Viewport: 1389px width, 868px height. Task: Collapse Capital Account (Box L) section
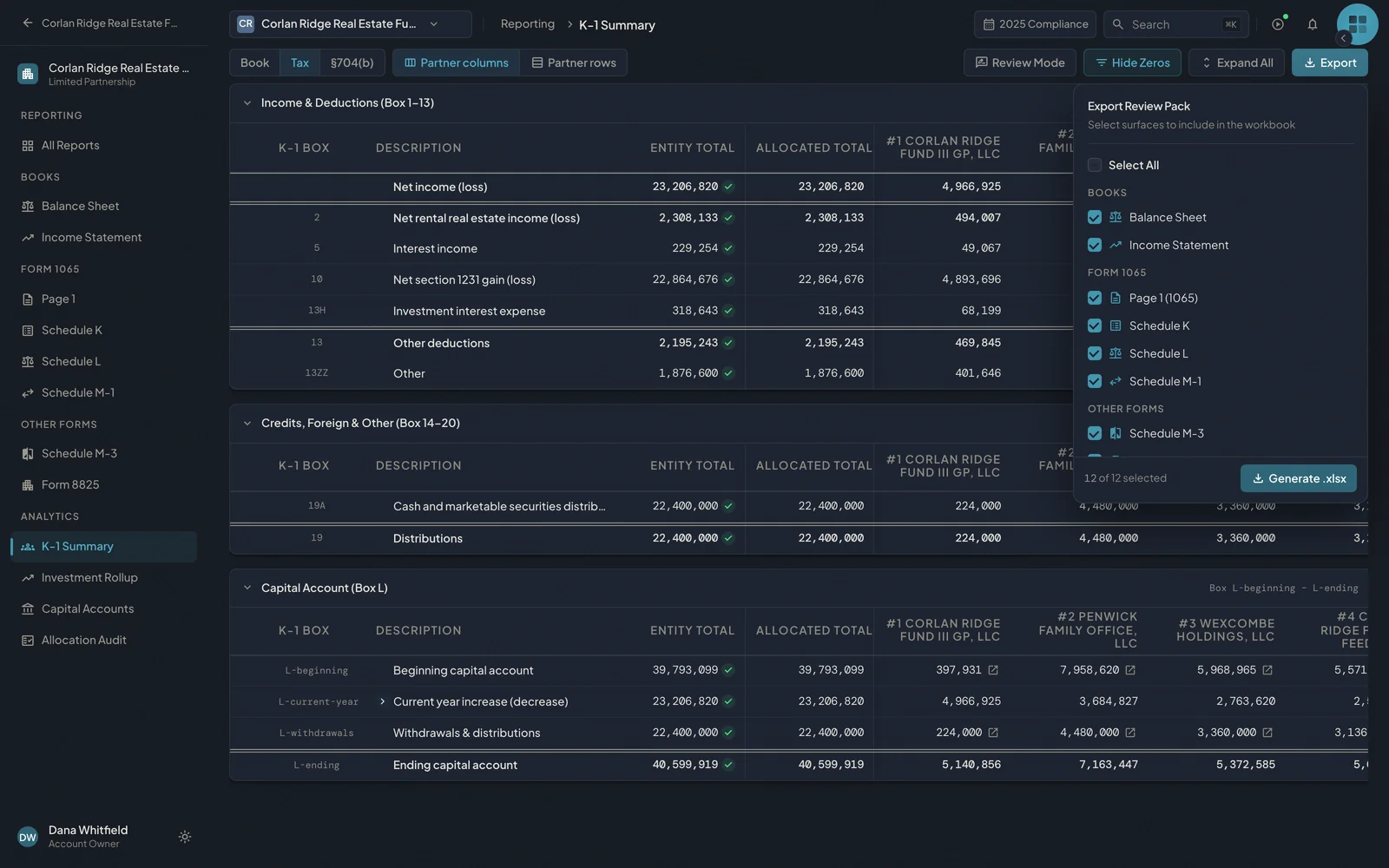point(247,588)
